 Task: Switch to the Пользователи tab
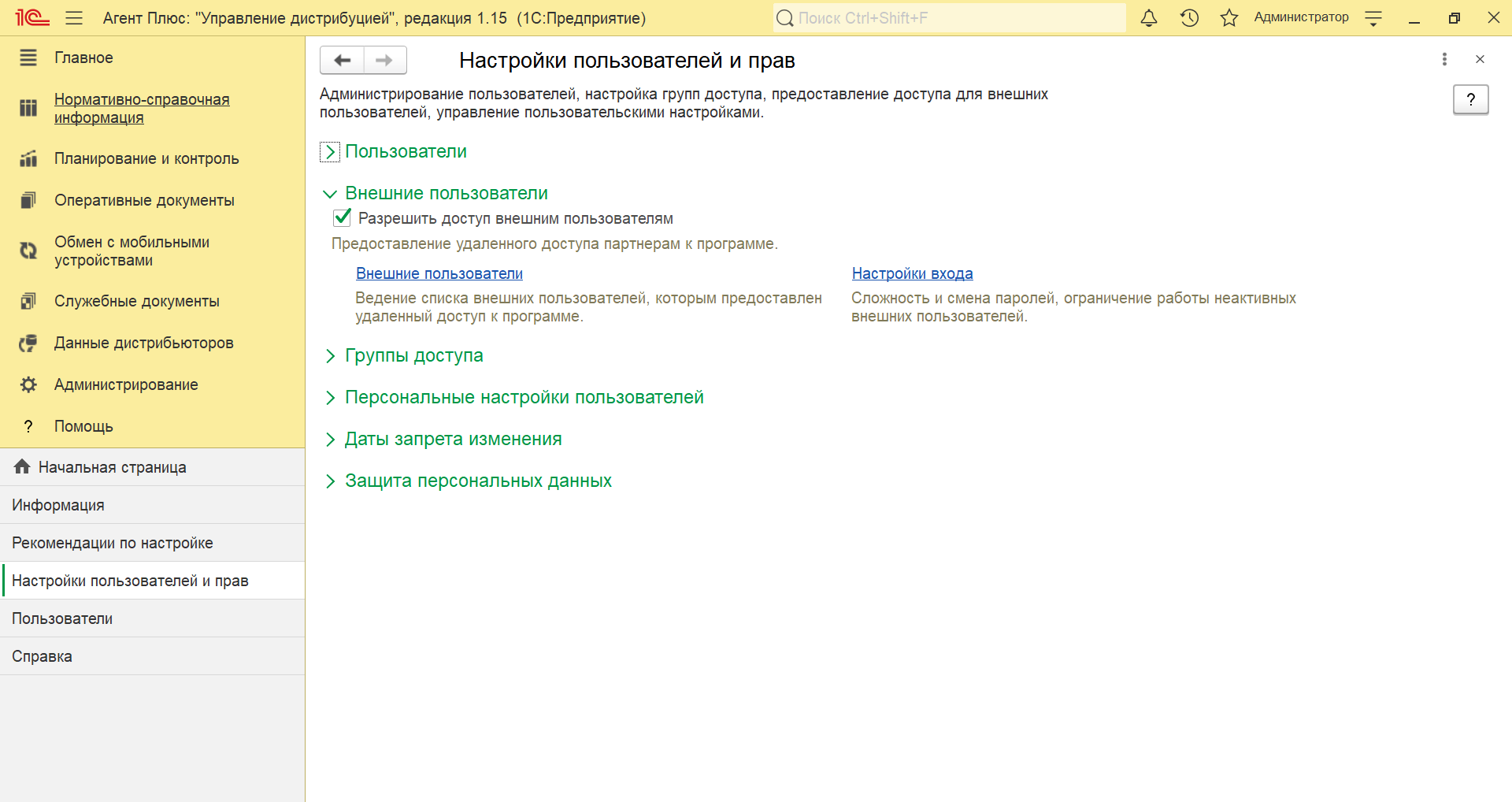pos(152,618)
